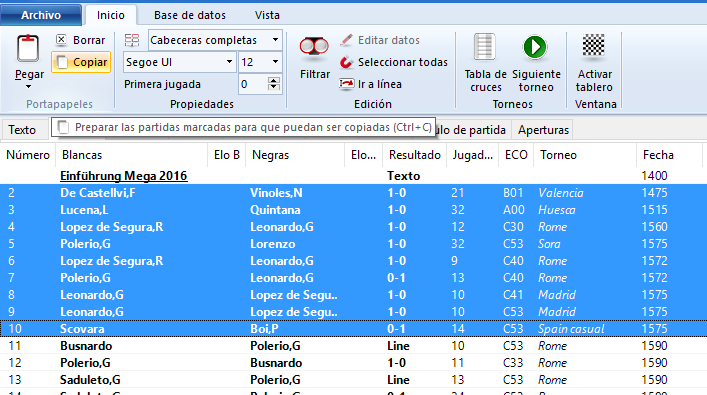This screenshot has width=707, height=395.
Task: Open the Archivo menu
Action: (41, 15)
